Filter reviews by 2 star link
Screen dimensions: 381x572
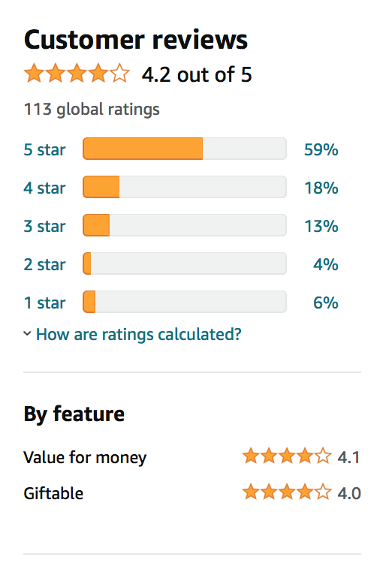(45, 264)
